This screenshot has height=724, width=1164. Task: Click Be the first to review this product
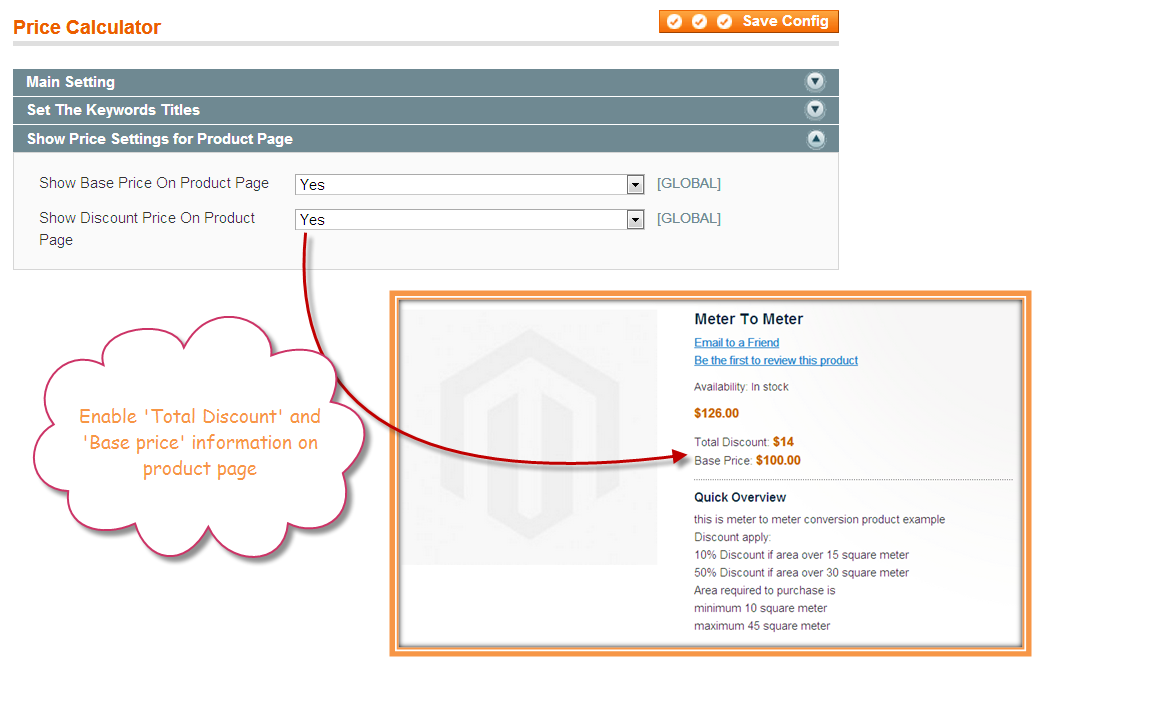point(776,360)
